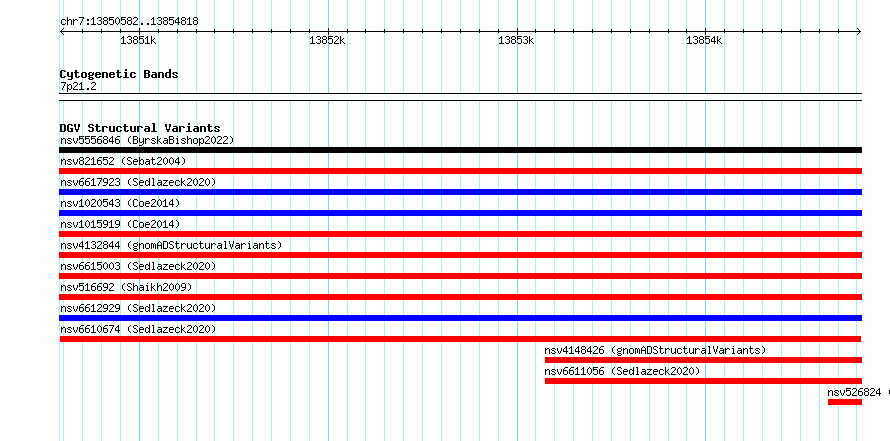This screenshot has width=890, height=441.
Task: Click the red nsv6611056 variant bar
Action: [x=703, y=381]
